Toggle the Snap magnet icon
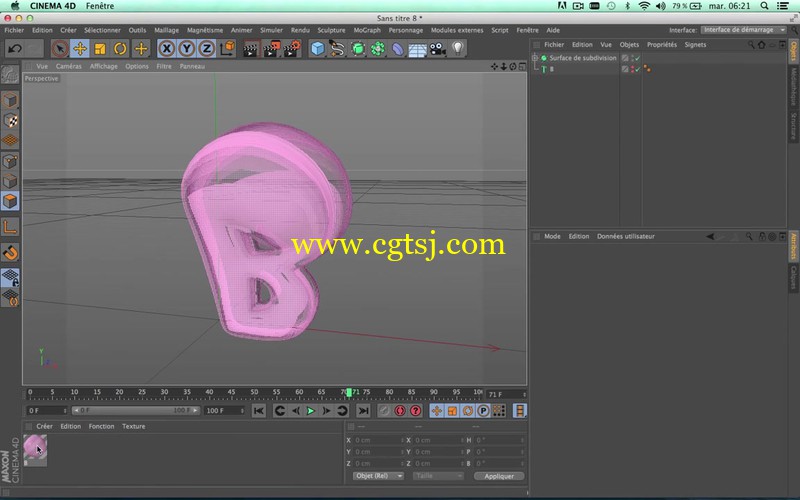 click(x=10, y=252)
